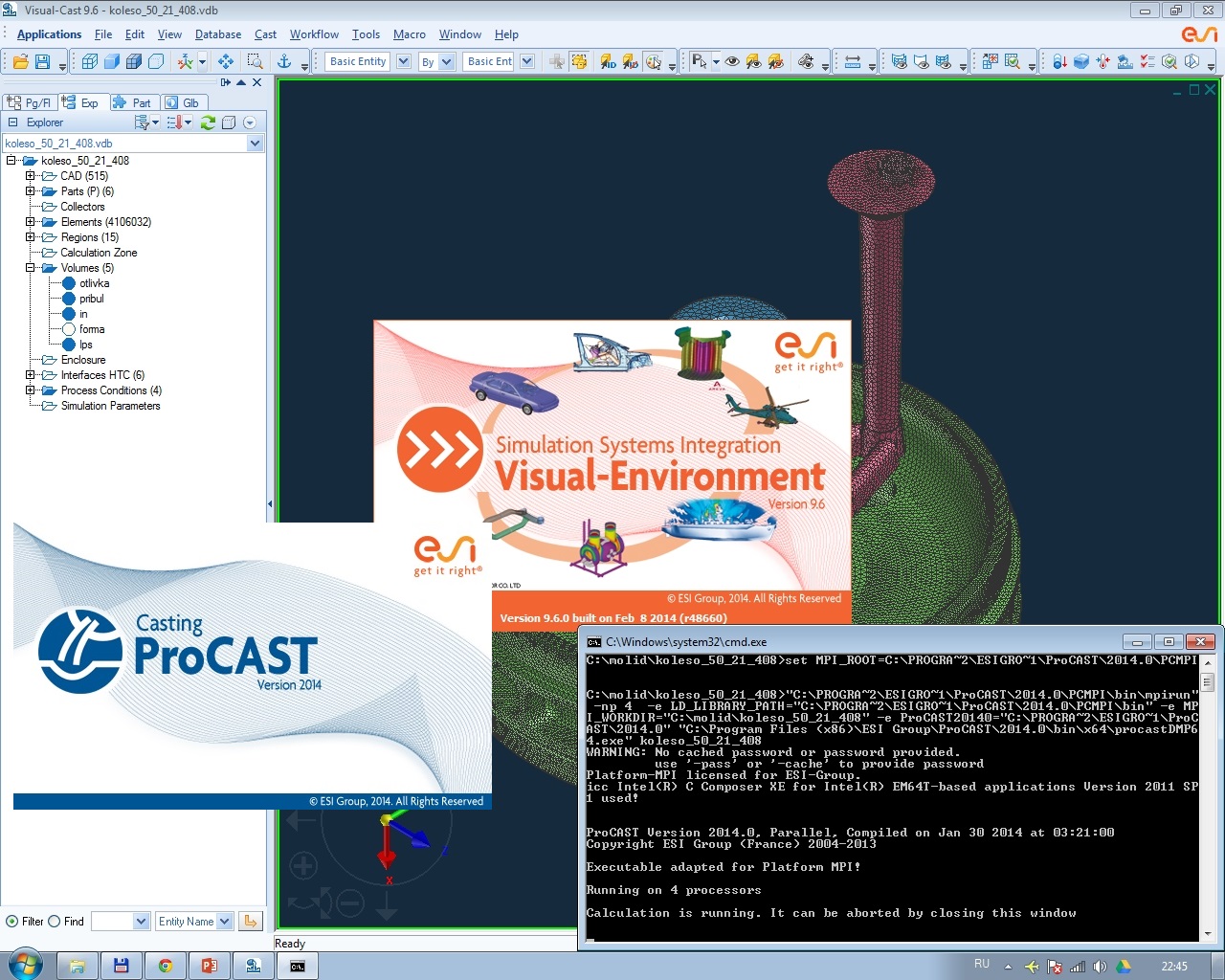This screenshot has width=1225, height=980.
Task: Click the red arrow sort list icon
Action: (174, 122)
